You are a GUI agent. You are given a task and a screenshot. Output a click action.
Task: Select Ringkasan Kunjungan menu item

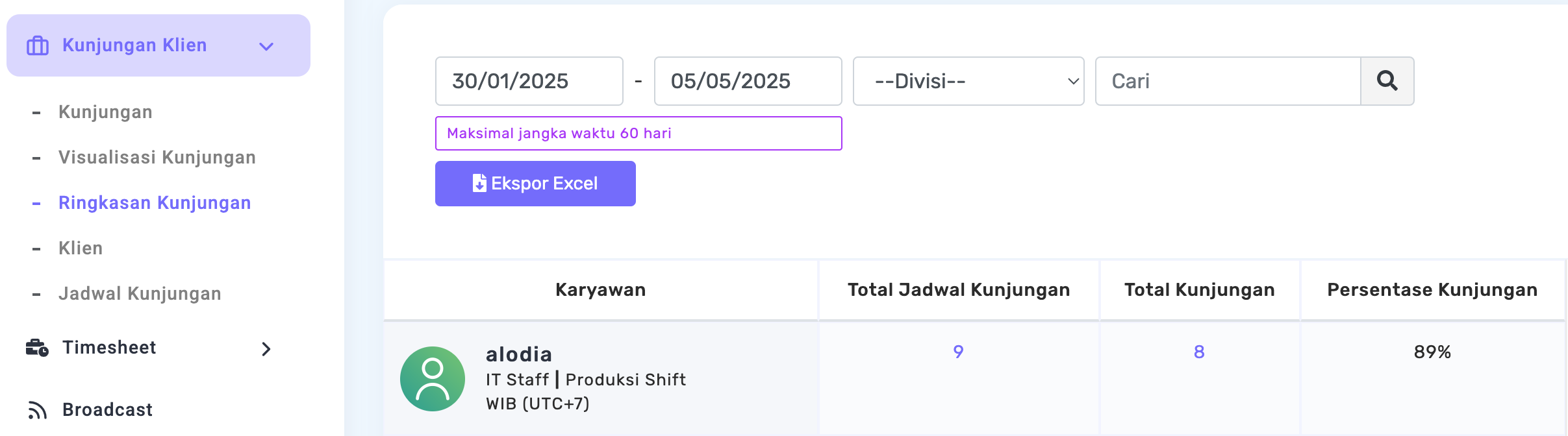pos(155,203)
